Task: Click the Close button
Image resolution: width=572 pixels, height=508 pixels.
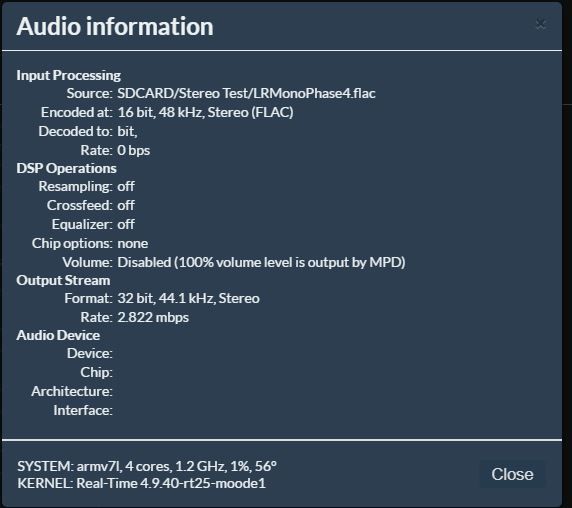Action: click(512, 474)
